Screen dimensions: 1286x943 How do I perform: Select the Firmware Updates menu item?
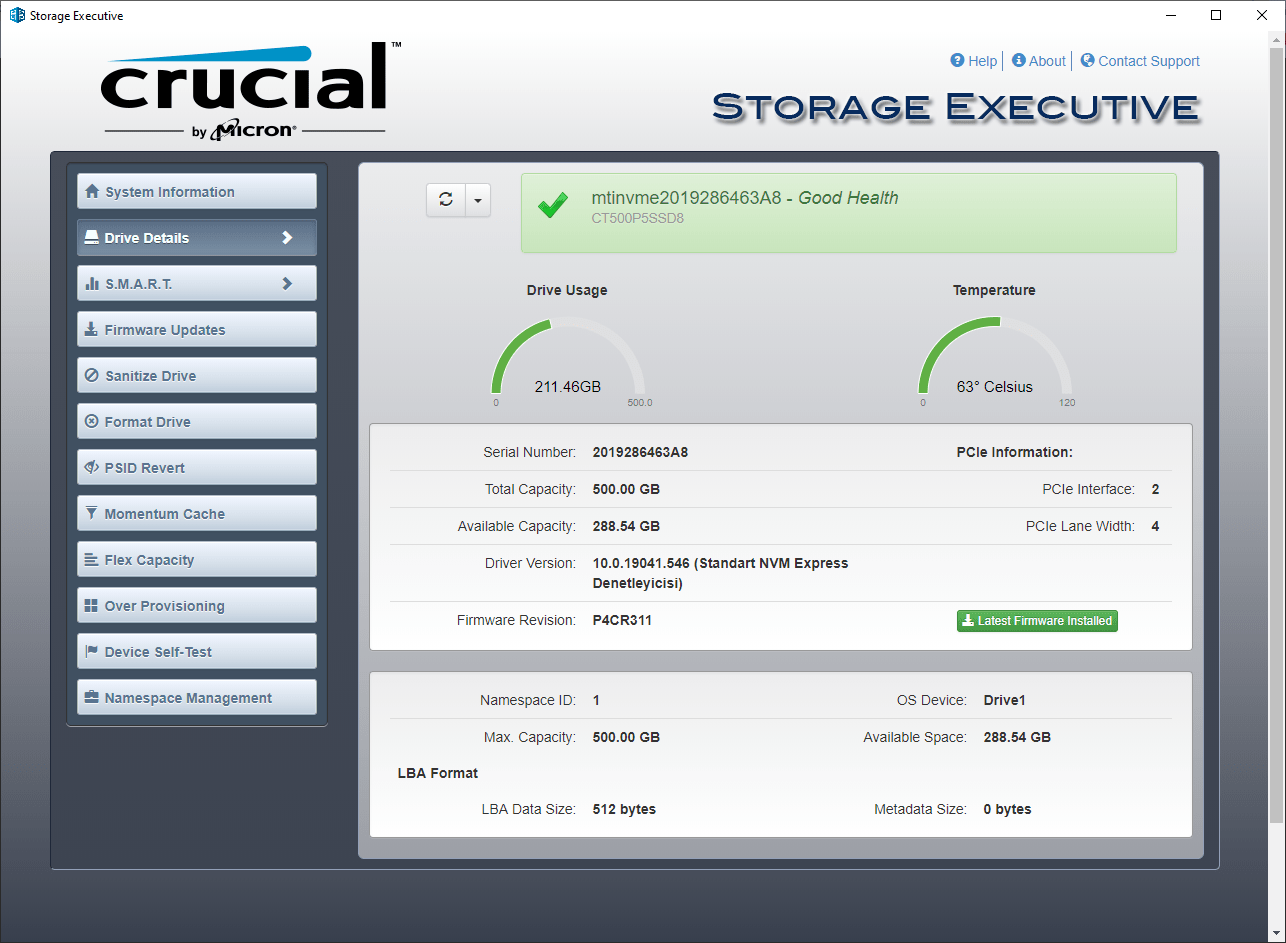tap(197, 330)
